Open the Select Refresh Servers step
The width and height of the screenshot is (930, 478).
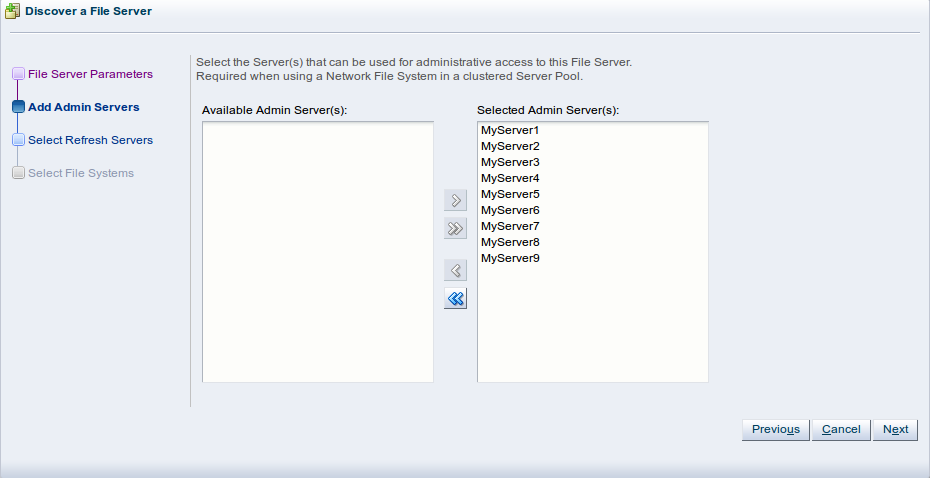coord(90,140)
